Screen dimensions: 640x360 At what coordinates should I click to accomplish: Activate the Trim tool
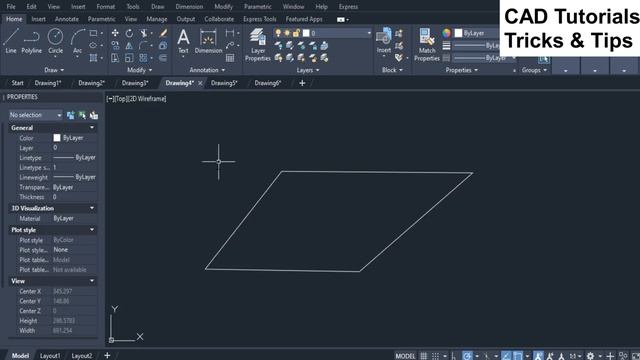143,33
